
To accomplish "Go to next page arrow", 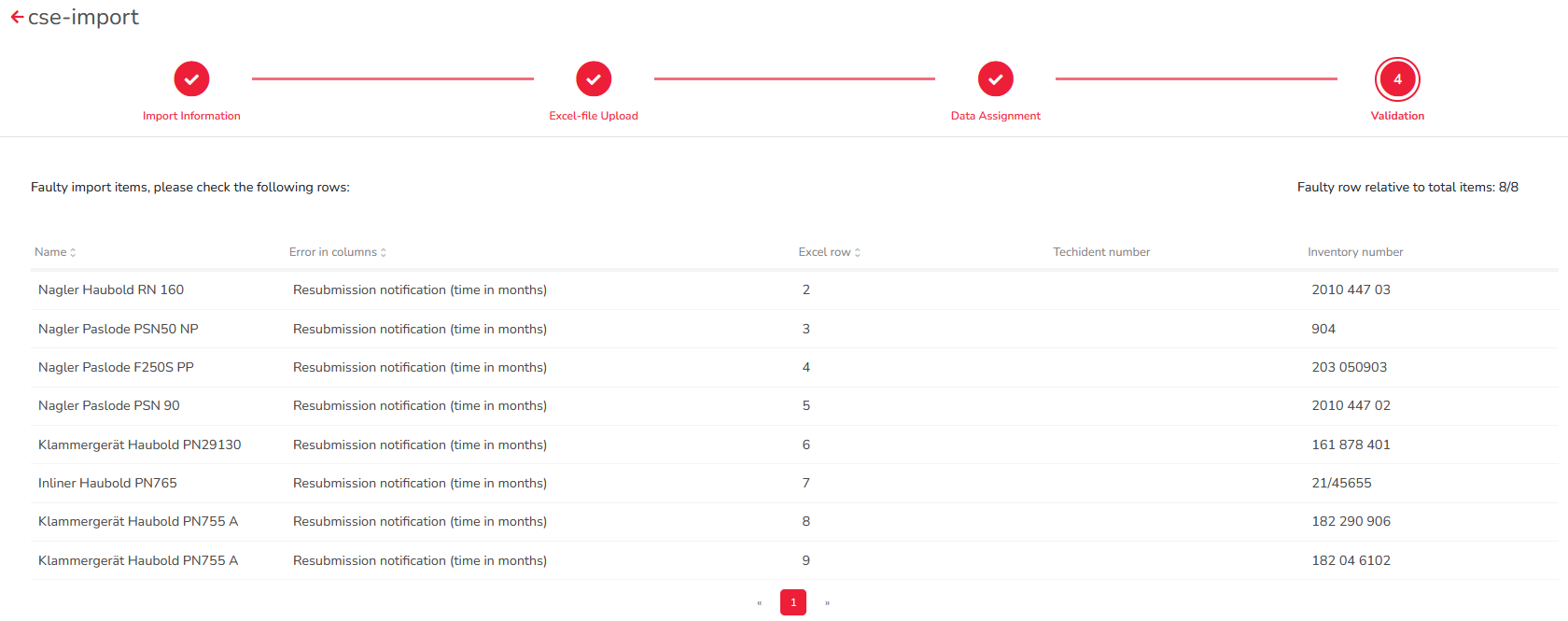I will 827,603.
